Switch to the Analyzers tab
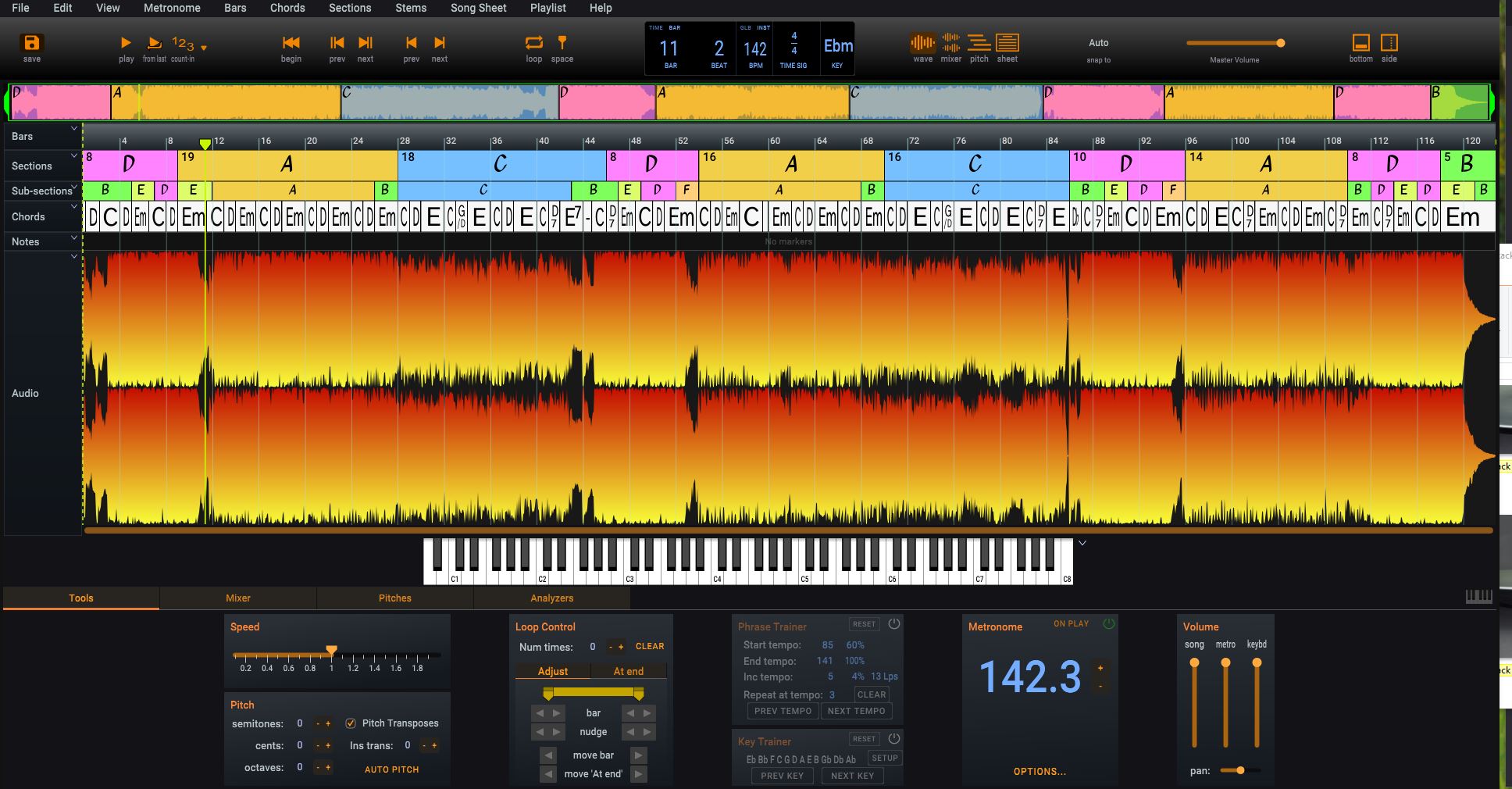1512x789 pixels. pos(551,598)
